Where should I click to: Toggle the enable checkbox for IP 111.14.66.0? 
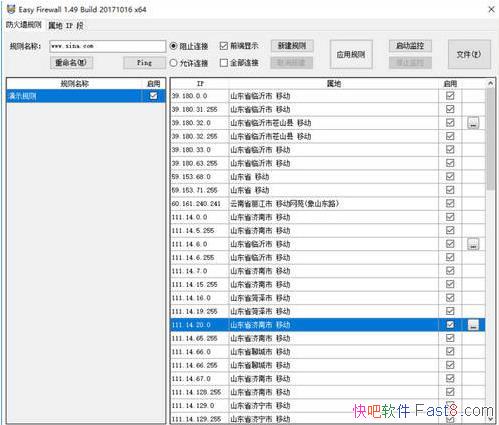tap(450, 351)
